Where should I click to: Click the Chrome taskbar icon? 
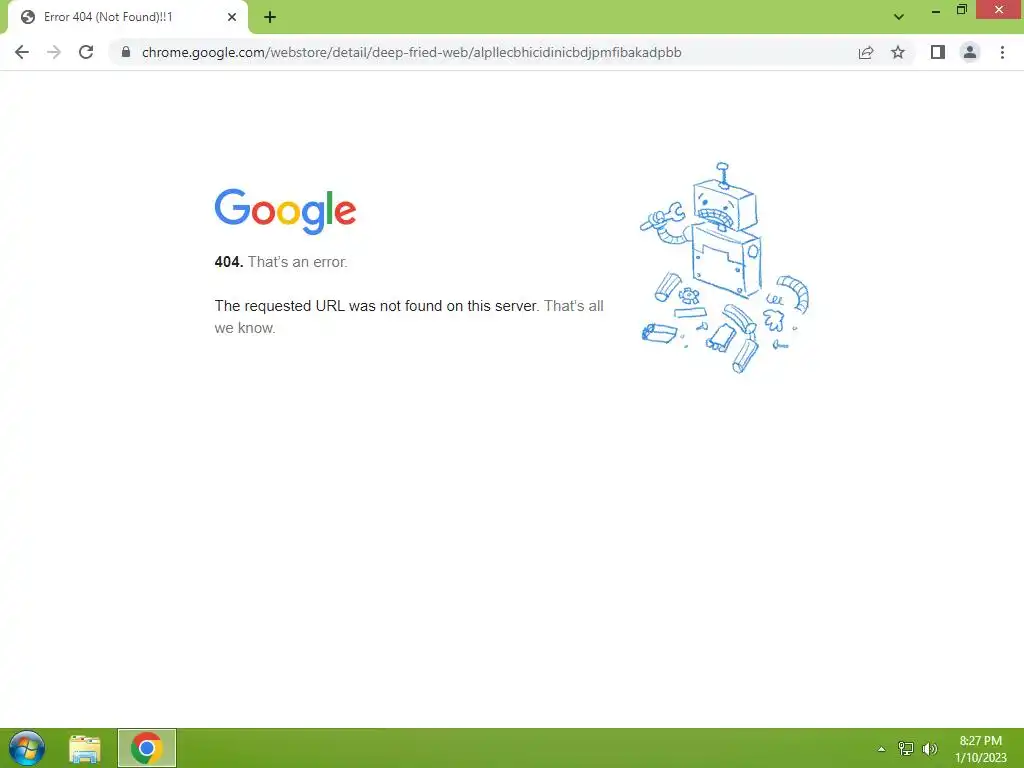click(x=147, y=748)
